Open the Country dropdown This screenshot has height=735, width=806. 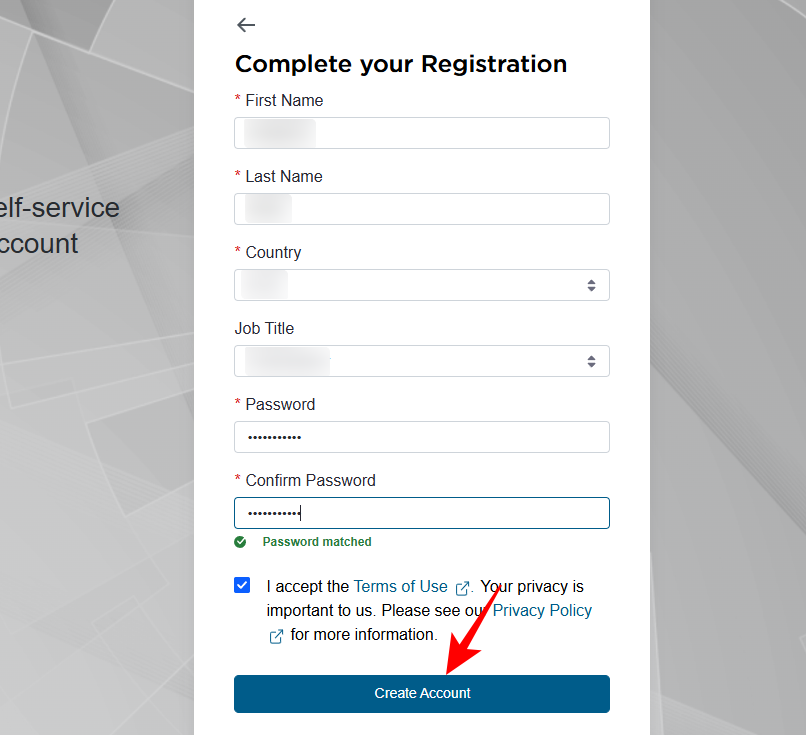(x=421, y=285)
